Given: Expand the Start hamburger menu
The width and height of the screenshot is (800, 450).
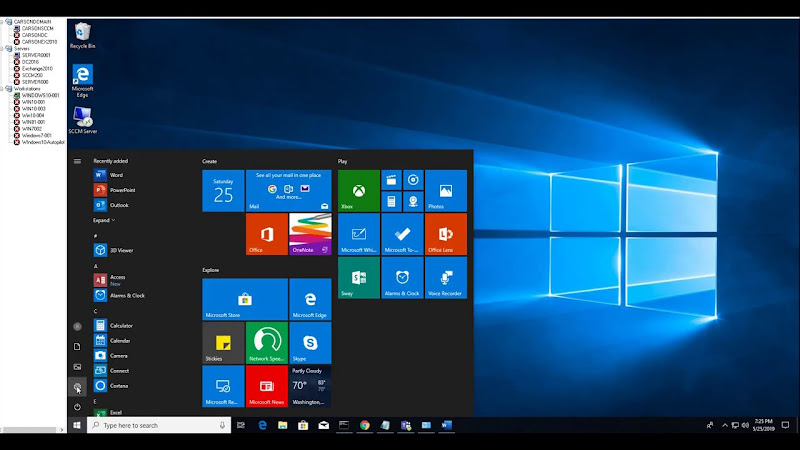Looking at the screenshot, I should click(x=77, y=161).
